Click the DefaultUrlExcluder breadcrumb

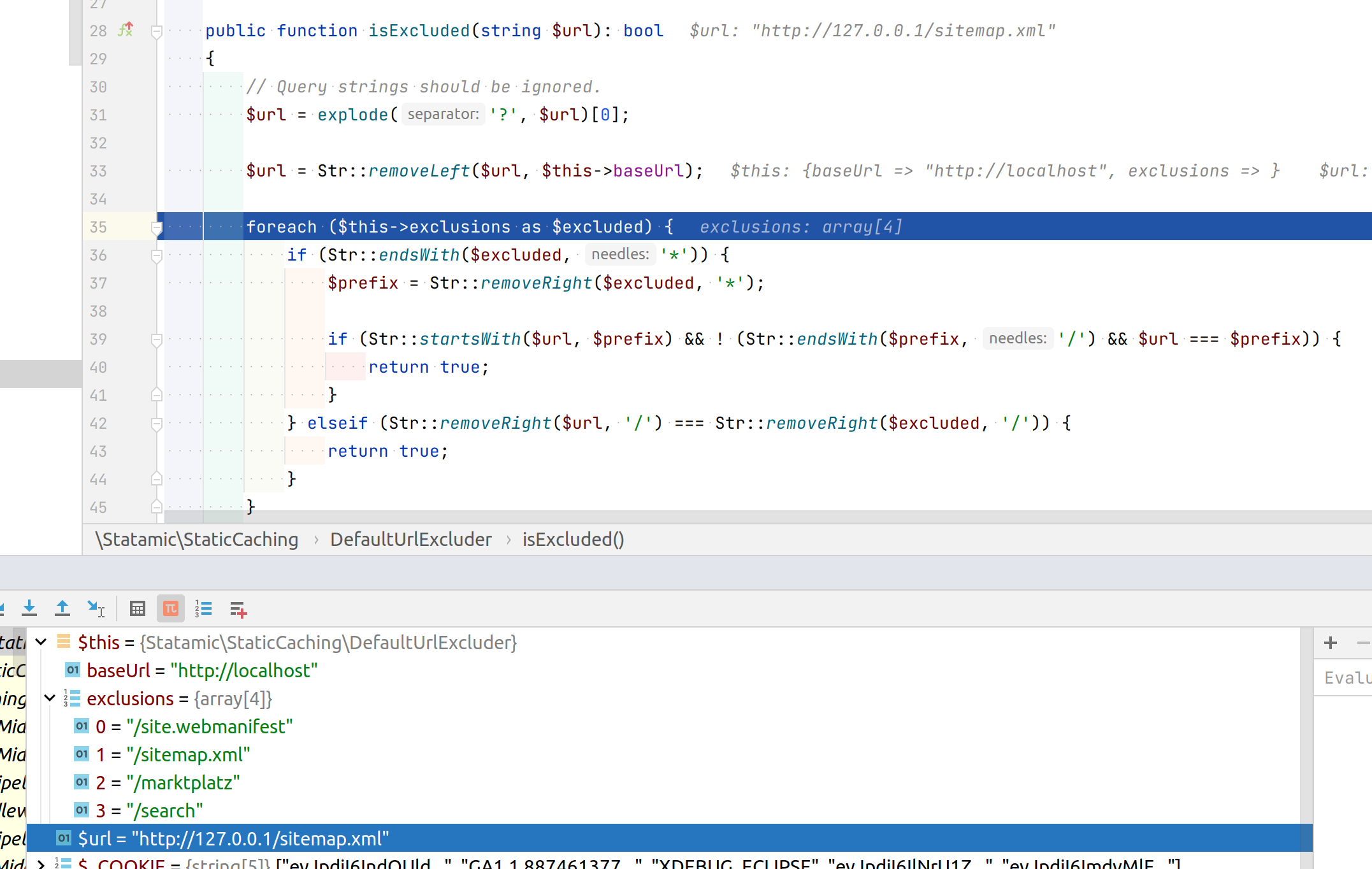click(411, 540)
